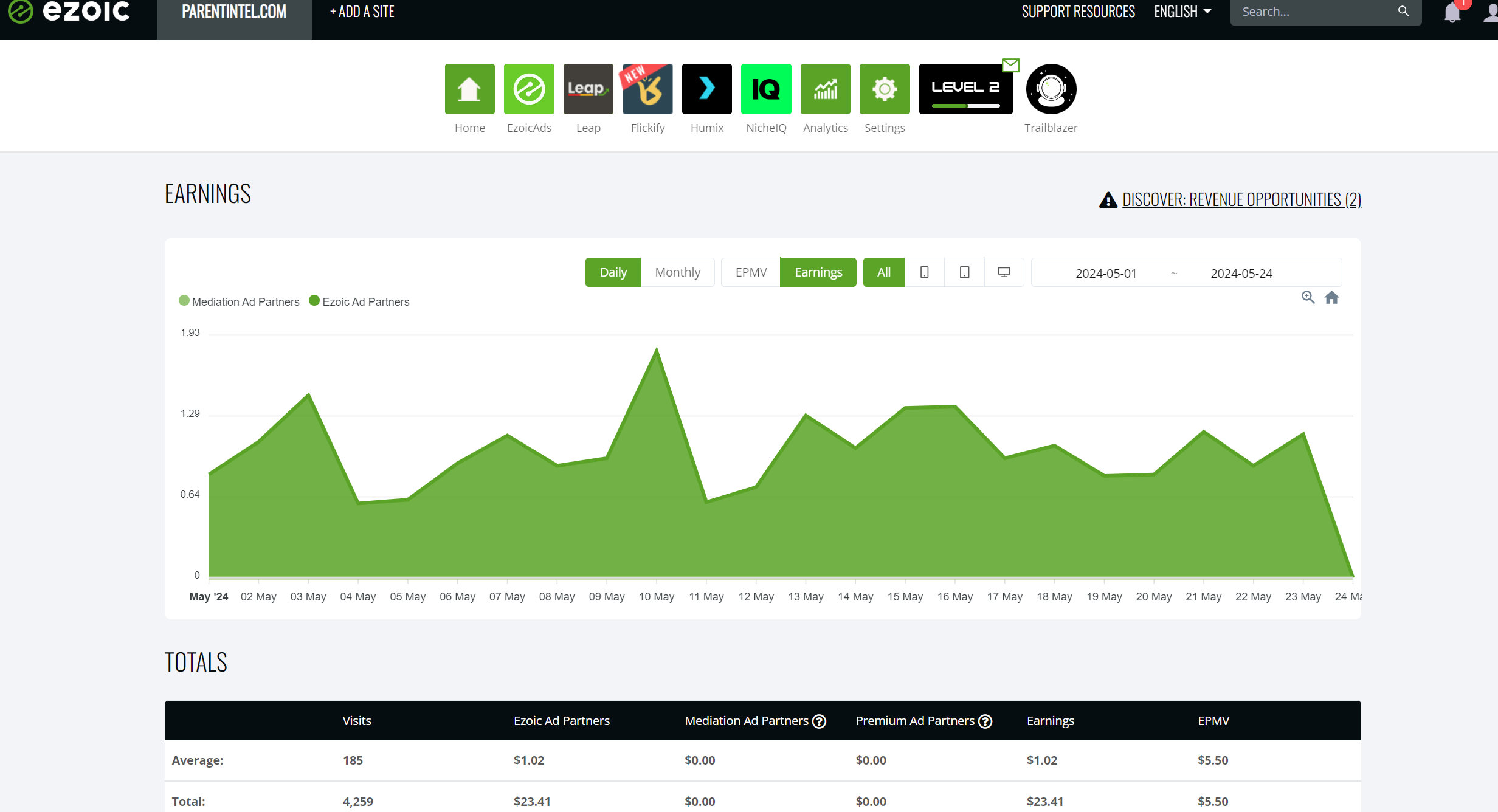Switch chart to Monthly view
The width and height of the screenshot is (1498, 812).
(x=677, y=272)
